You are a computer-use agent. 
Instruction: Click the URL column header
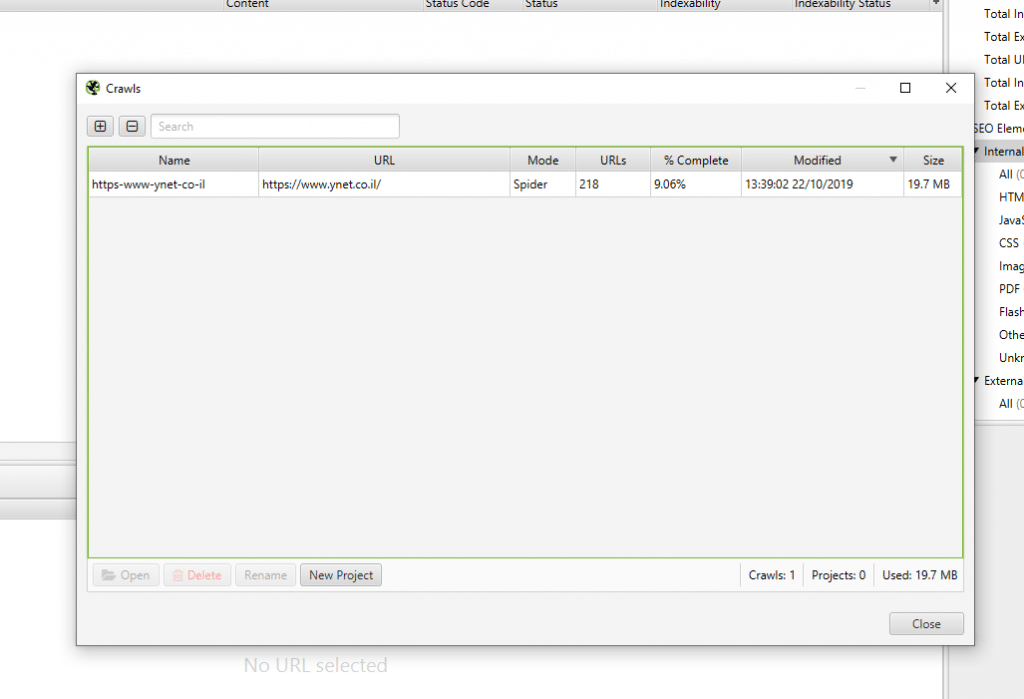tap(384, 160)
